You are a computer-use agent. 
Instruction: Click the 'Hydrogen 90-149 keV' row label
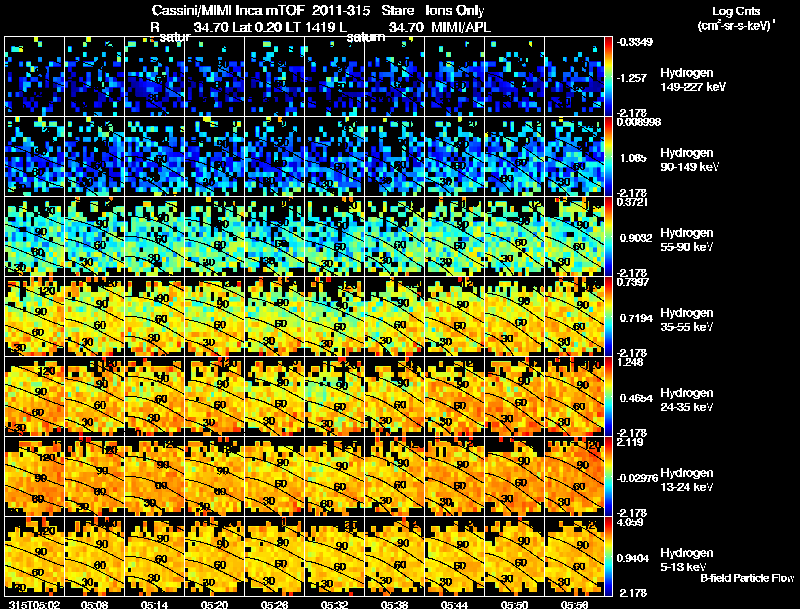(690, 160)
